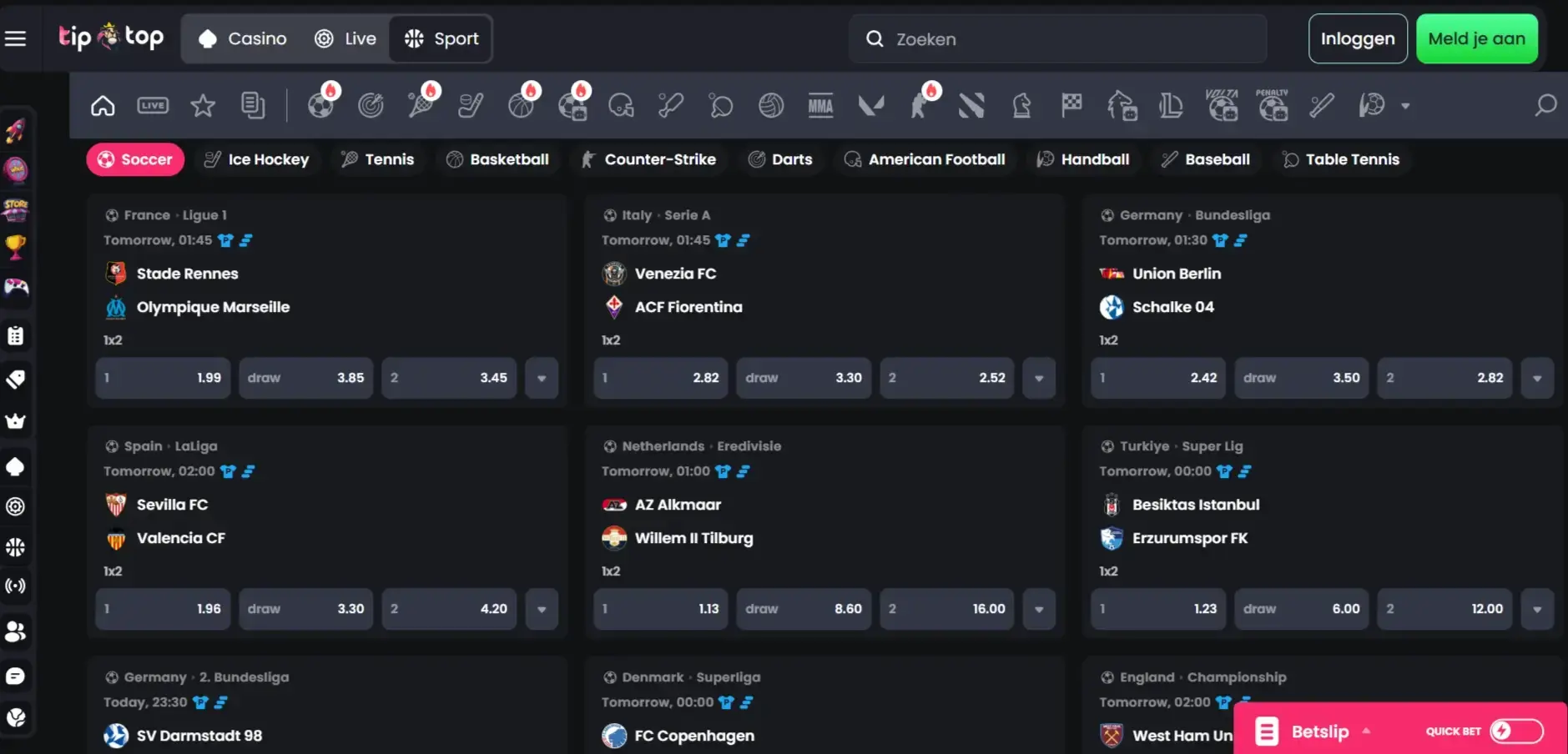The width and height of the screenshot is (1568, 754).
Task: Open the hamburger menu
Action: pyautogui.click(x=16, y=38)
